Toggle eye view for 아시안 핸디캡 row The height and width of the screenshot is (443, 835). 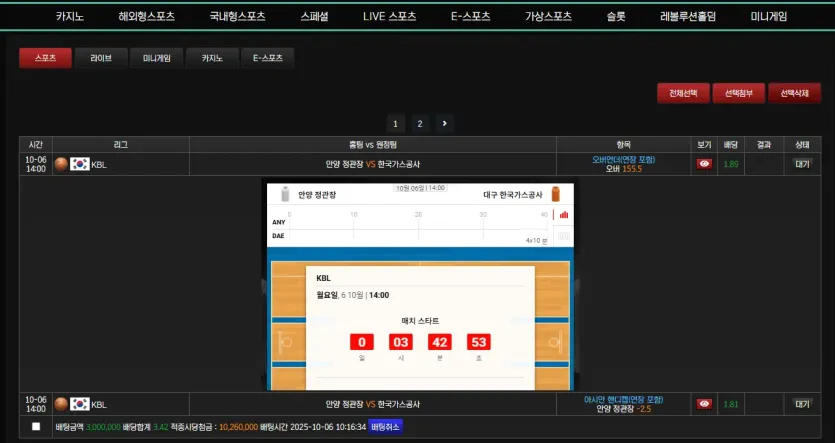coord(704,404)
